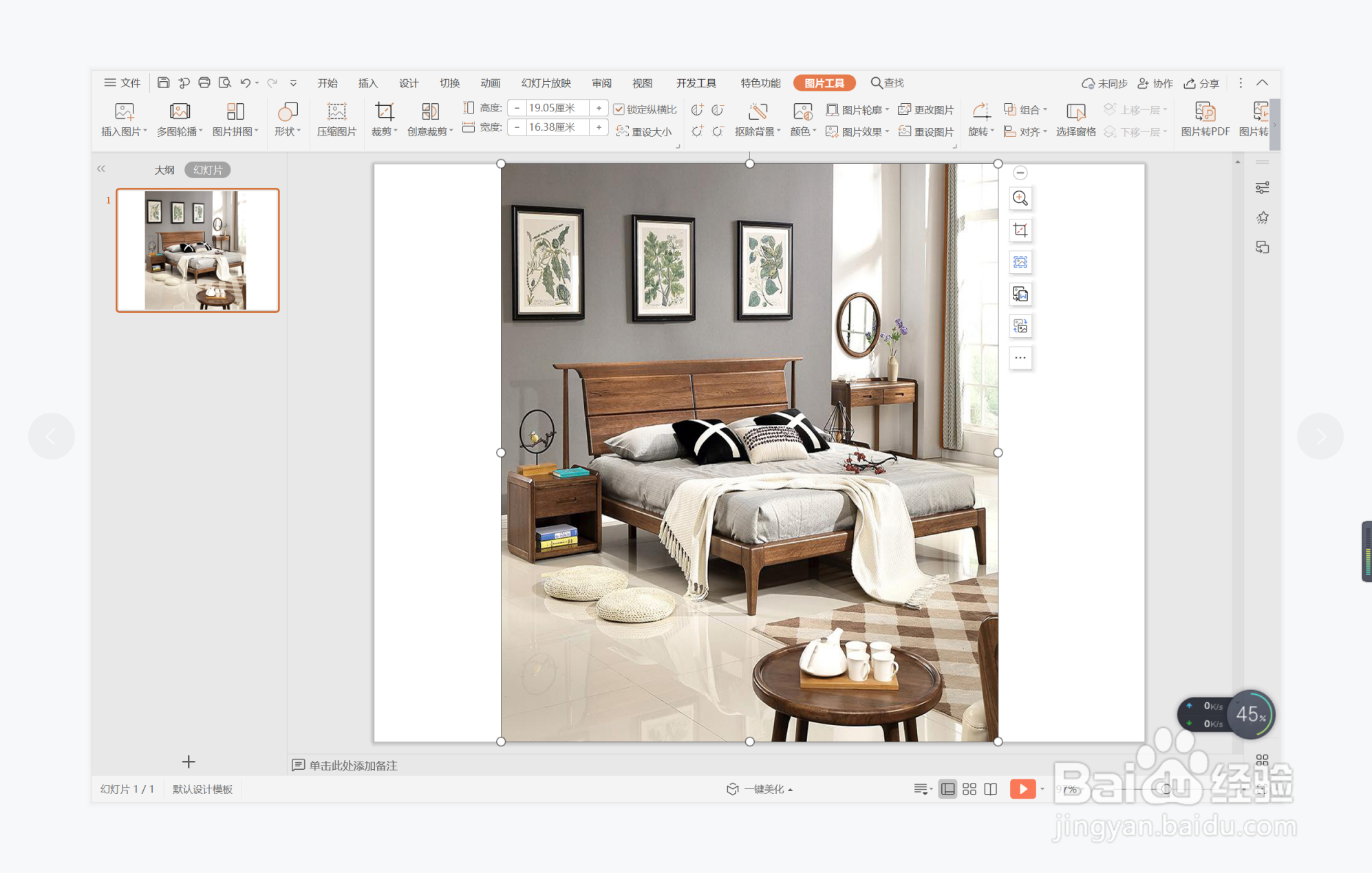Collapse the ribbon with up chevron
The image size is (1372, 873).
tap(1262, 83)
